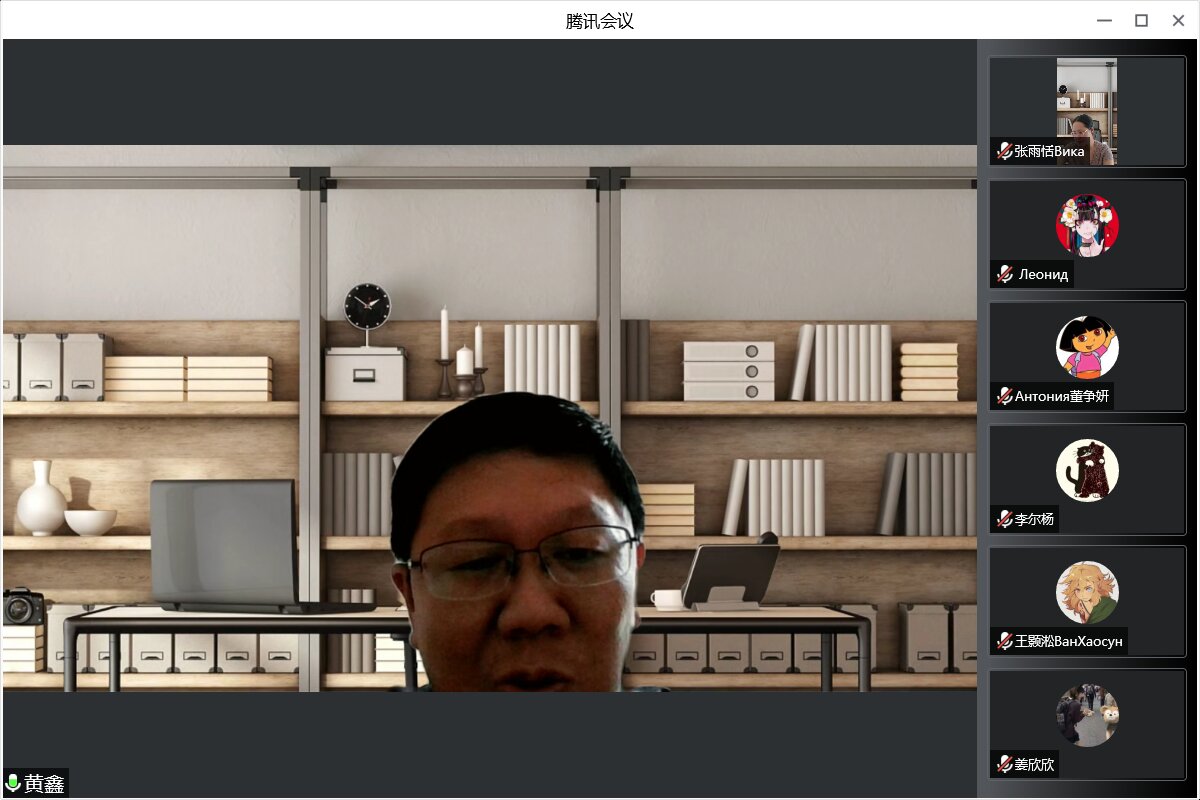The image size is (1200, 800).
Task: Select 姜欣欣's muted microphone icon
Action: [x=1004, y=765]
